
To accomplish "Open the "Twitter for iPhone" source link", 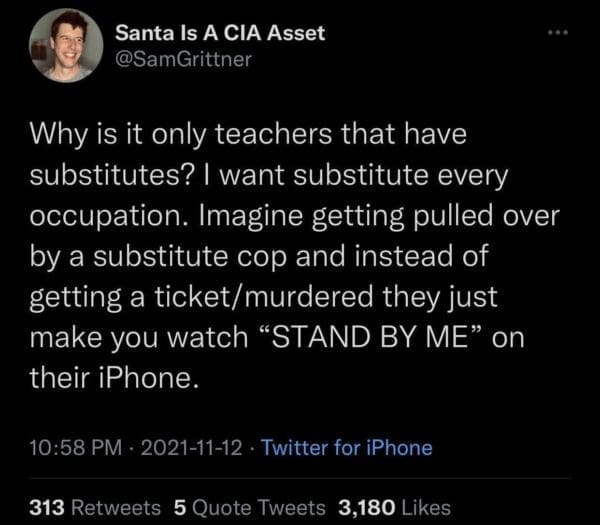I will [345, 447].
